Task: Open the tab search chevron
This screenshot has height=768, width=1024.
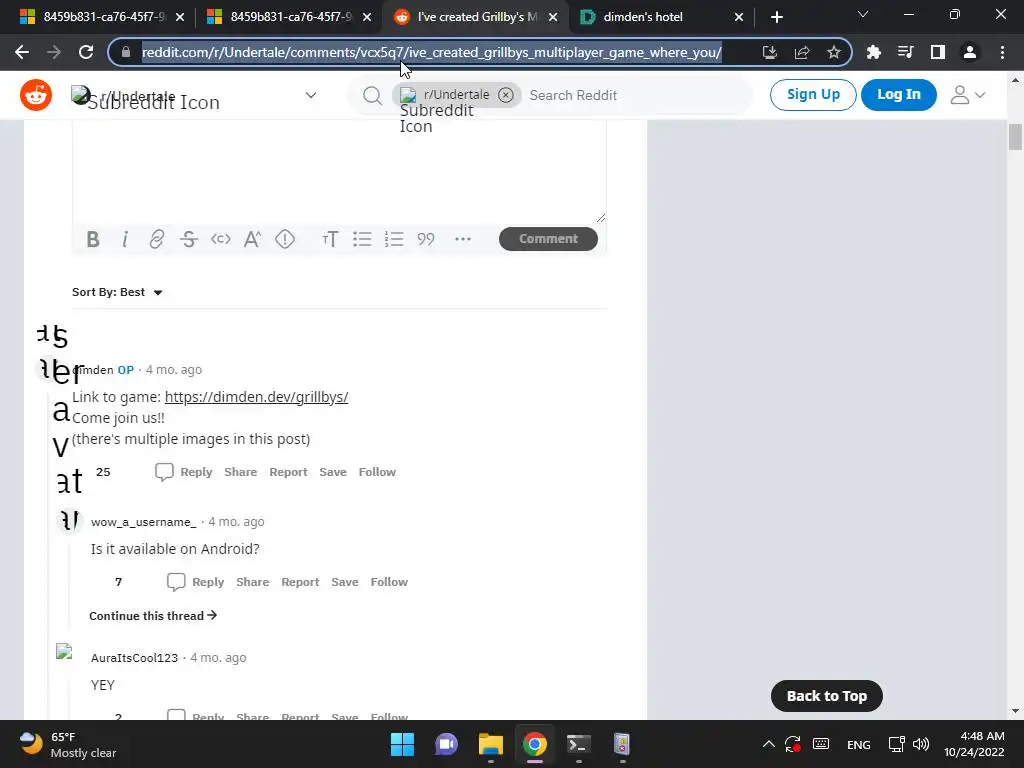Action: pyautogui.click(x=863, y=14)
